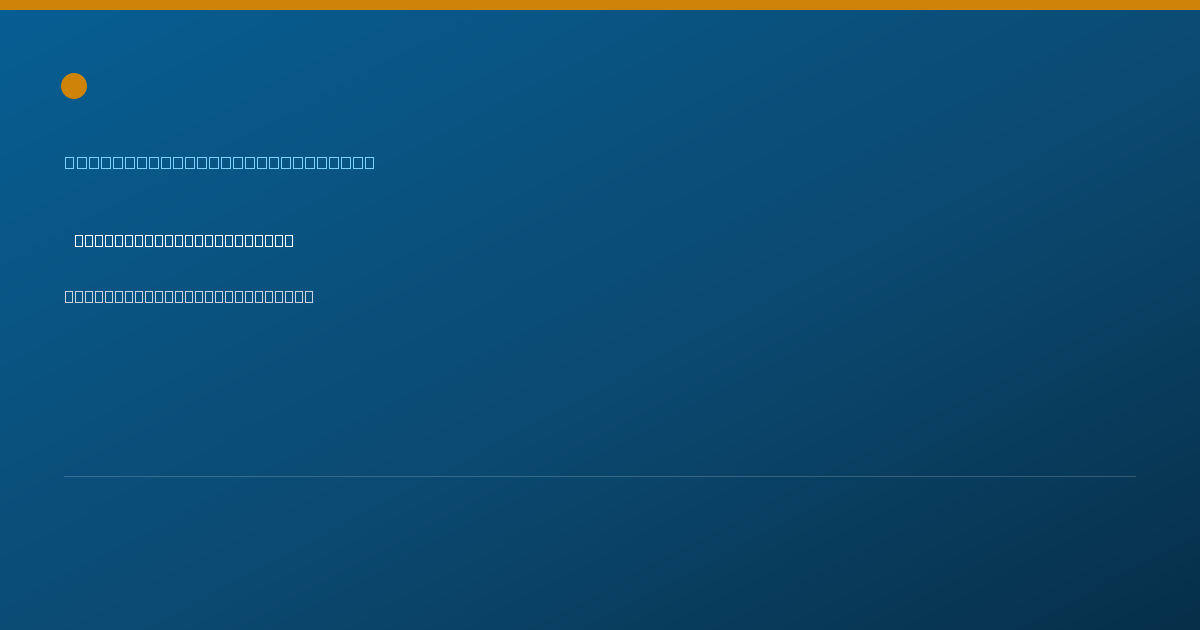Click the orange circle icon
Viewport: 1200px width, 630px height.
coord(74,86)
